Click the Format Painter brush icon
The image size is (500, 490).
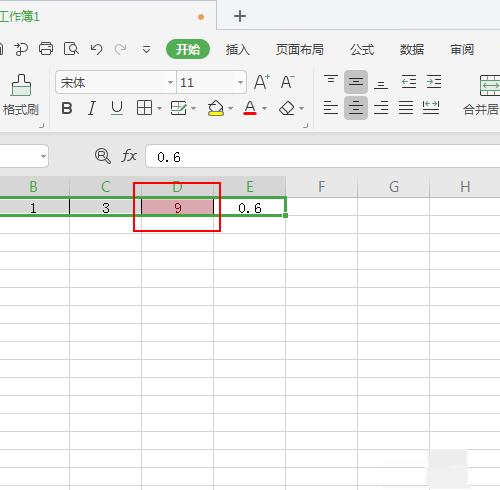(21, 85)
